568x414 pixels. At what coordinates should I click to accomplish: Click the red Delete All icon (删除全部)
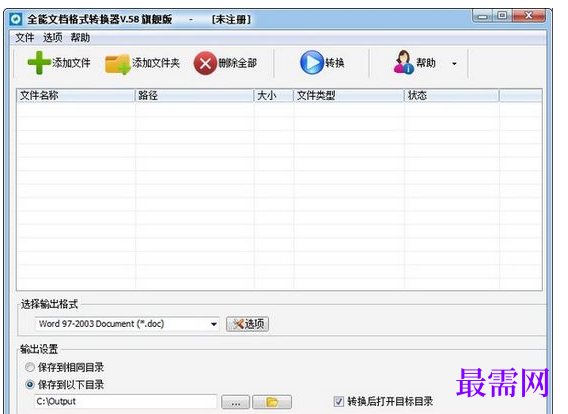(205, 63)
